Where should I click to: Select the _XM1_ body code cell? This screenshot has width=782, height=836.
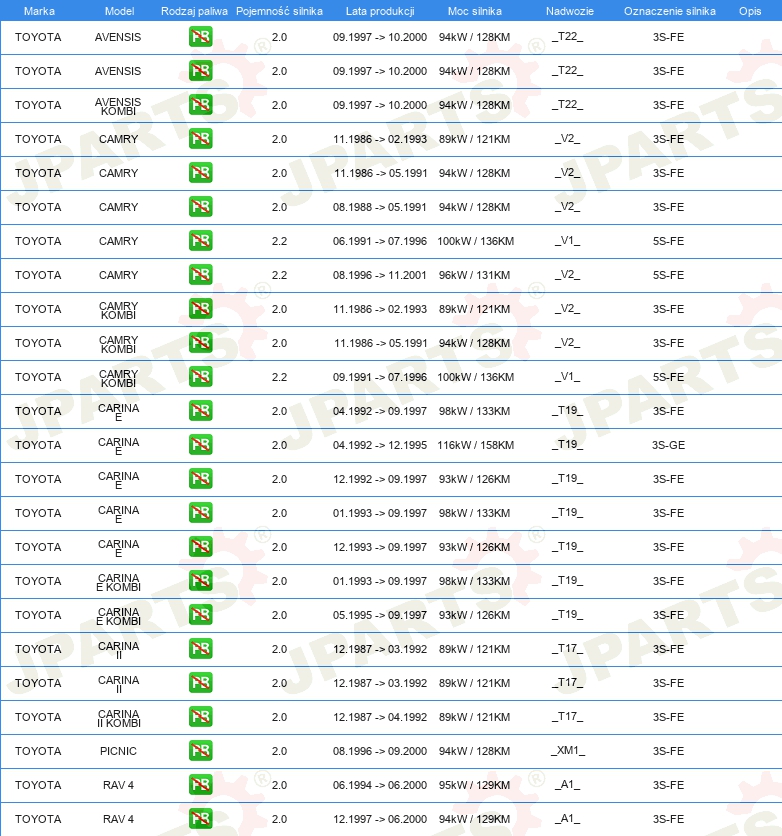(568, 751)
